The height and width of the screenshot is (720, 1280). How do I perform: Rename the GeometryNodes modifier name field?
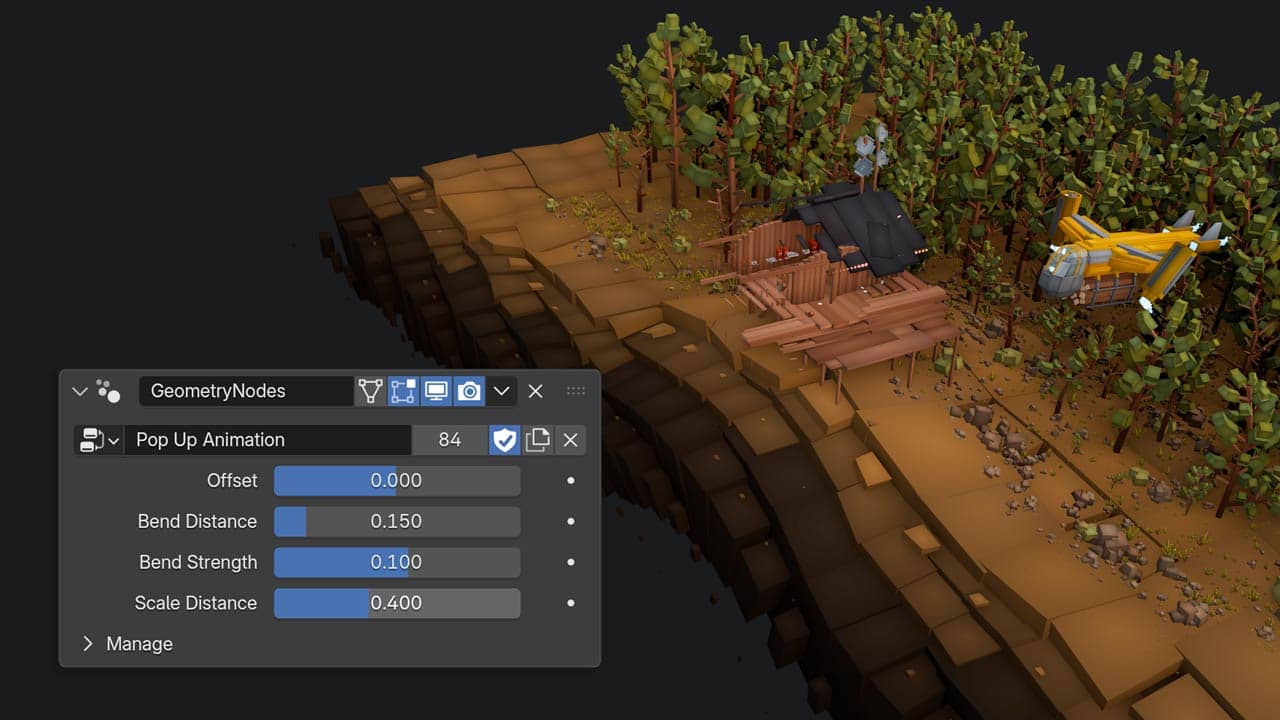click(x=245, y=391)
